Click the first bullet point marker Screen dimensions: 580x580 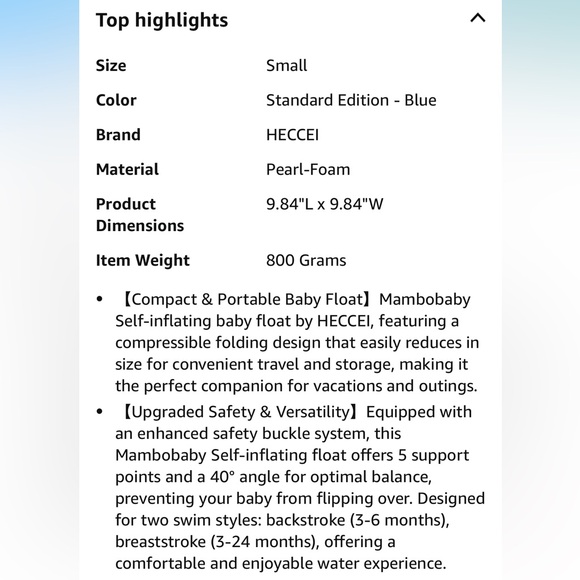point(99,299)
